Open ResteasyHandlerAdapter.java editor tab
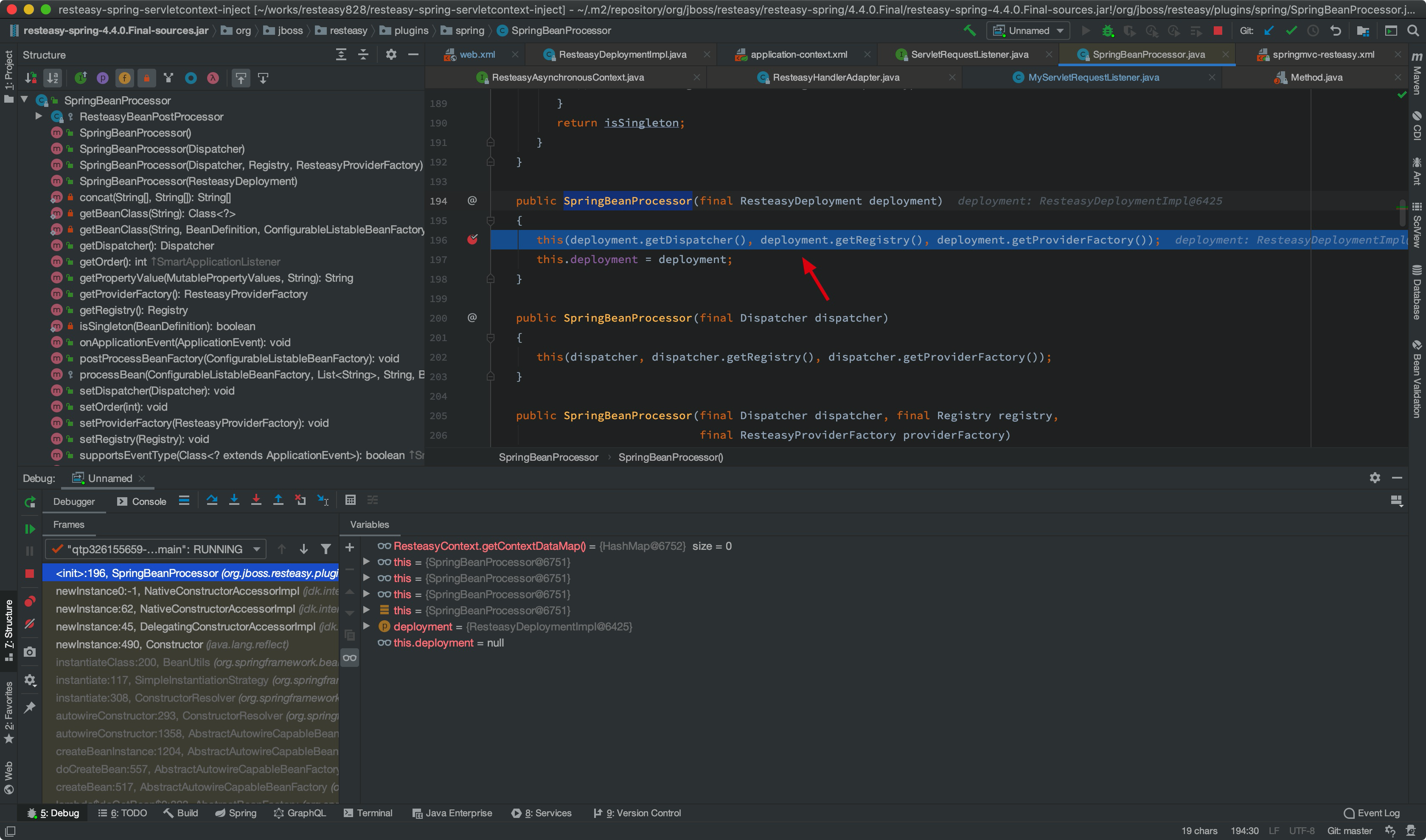Screen dimensions: 1426x840 coord(836,78)
